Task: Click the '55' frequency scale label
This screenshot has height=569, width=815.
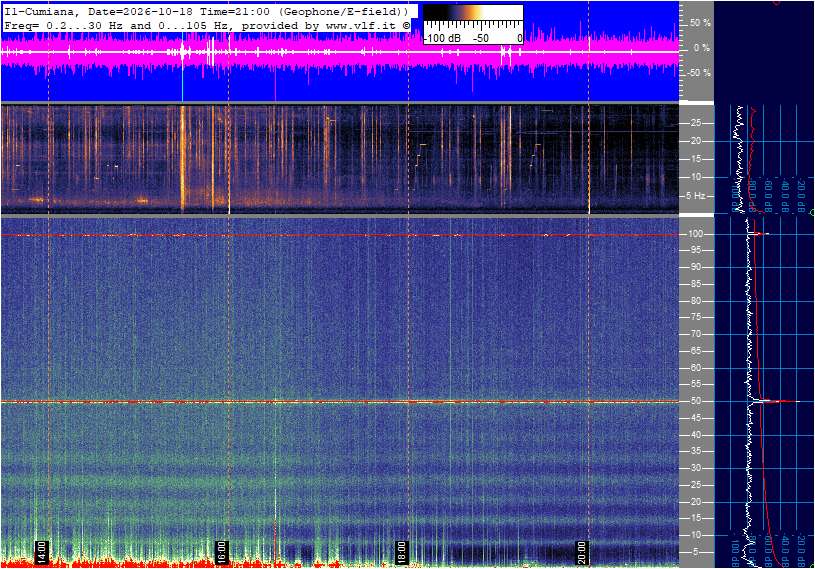Action: coord(695,384)
